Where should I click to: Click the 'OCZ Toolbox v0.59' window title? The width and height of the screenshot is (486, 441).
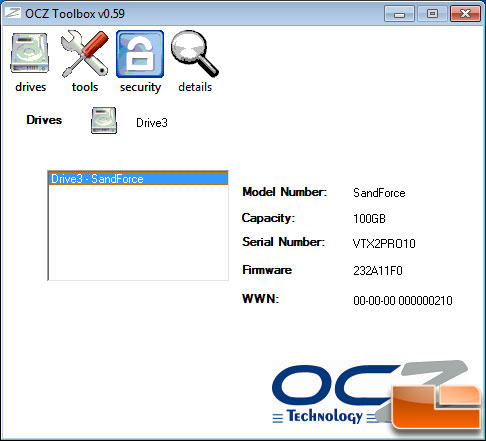tap(75, 14)
